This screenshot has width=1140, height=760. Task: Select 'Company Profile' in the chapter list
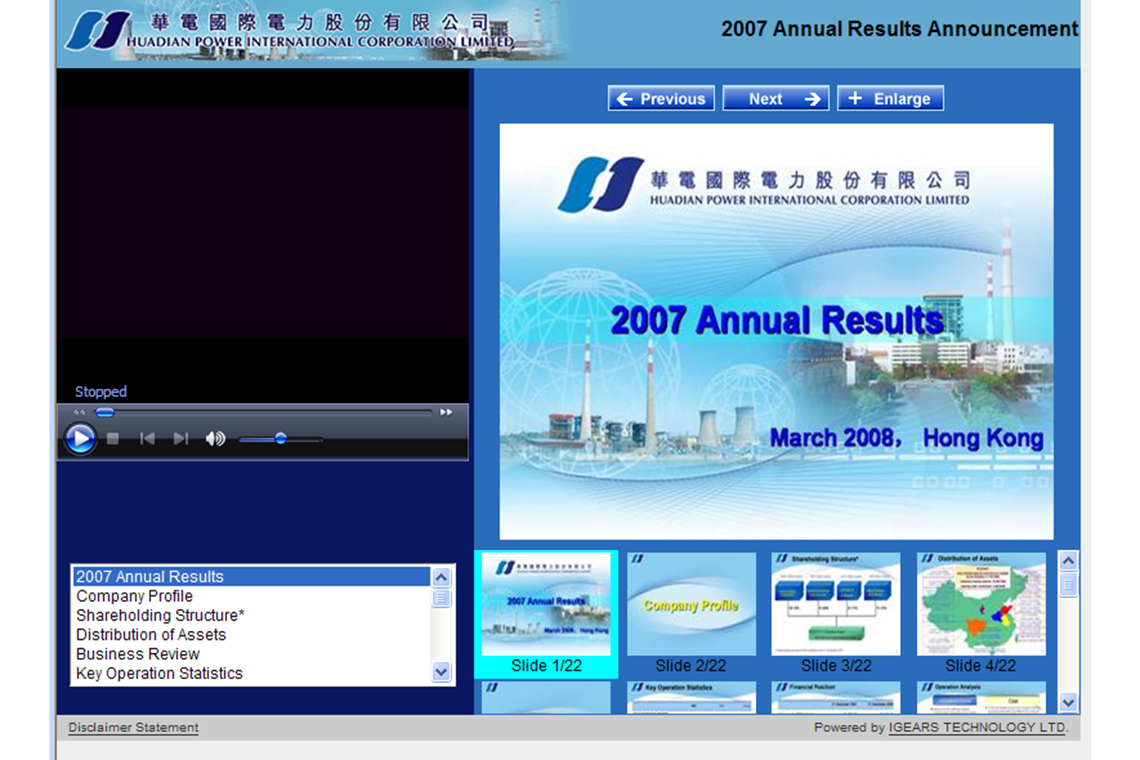tap(252, 596)
